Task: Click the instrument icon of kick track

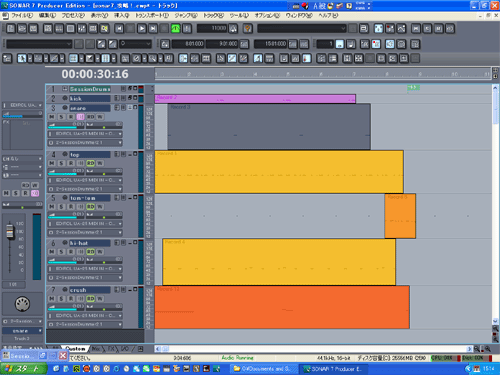Action: click(x=65, y=98)
